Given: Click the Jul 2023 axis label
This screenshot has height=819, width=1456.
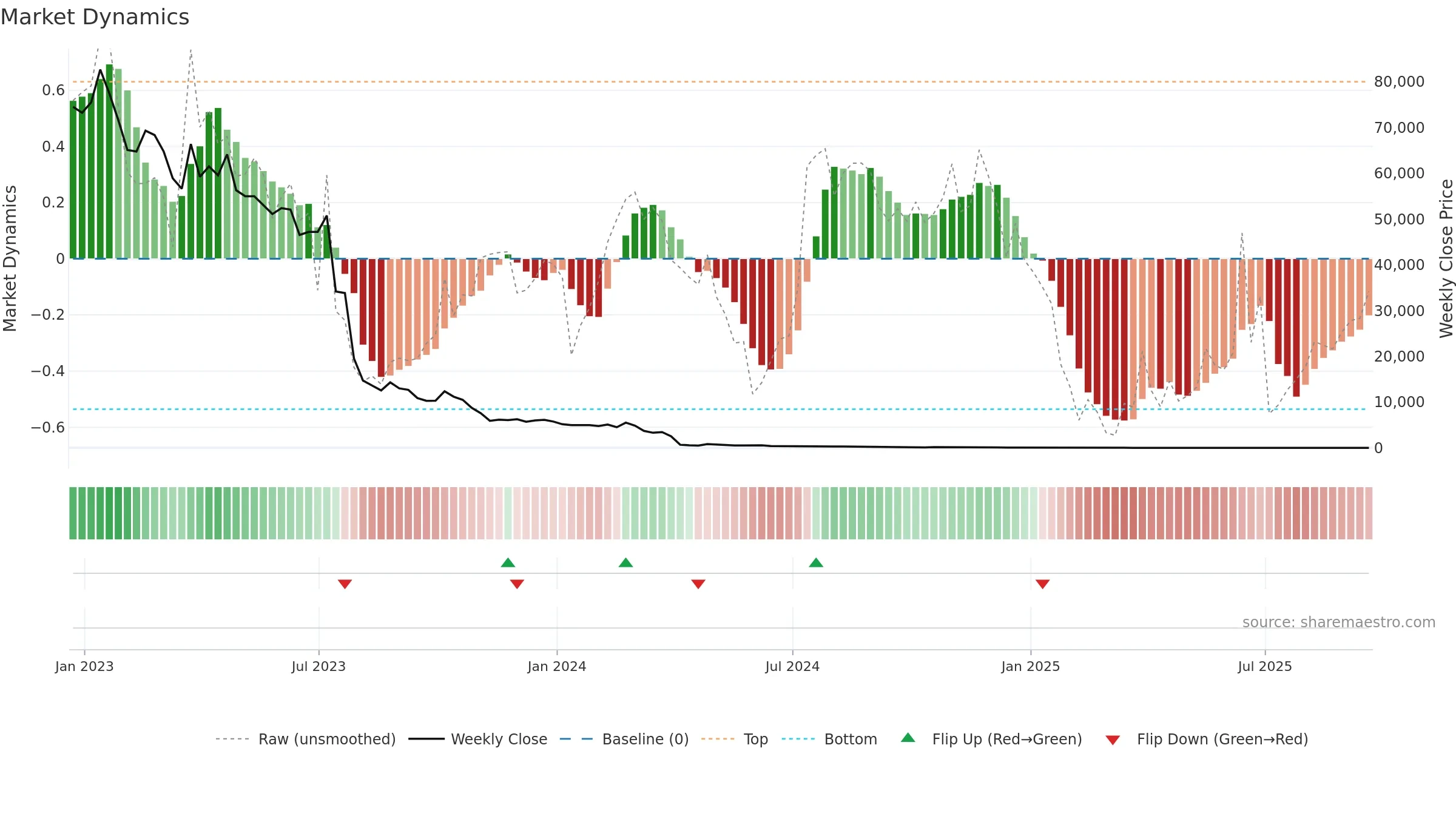Looking at the screenshot, I should coord(318,666).
